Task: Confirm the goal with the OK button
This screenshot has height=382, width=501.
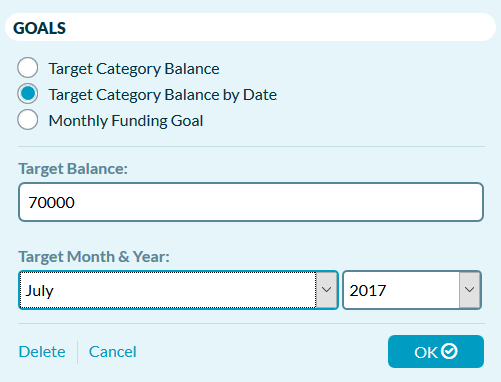Action: [436, 352]
